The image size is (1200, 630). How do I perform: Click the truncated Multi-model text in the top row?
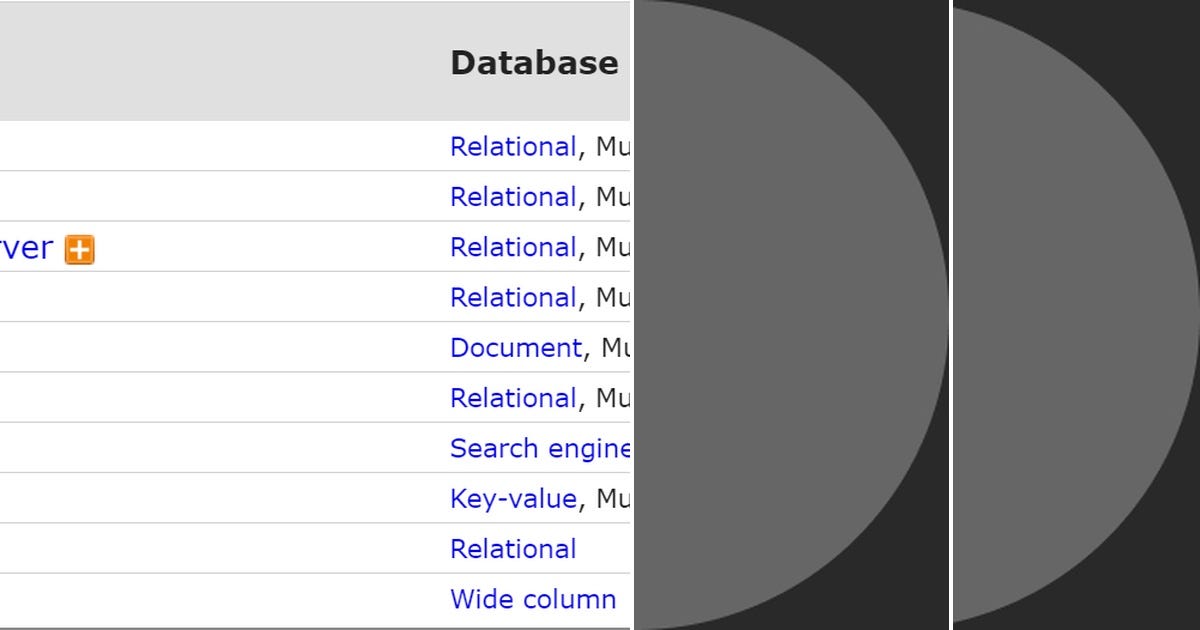pyautogui.click(x=615, y=146)
